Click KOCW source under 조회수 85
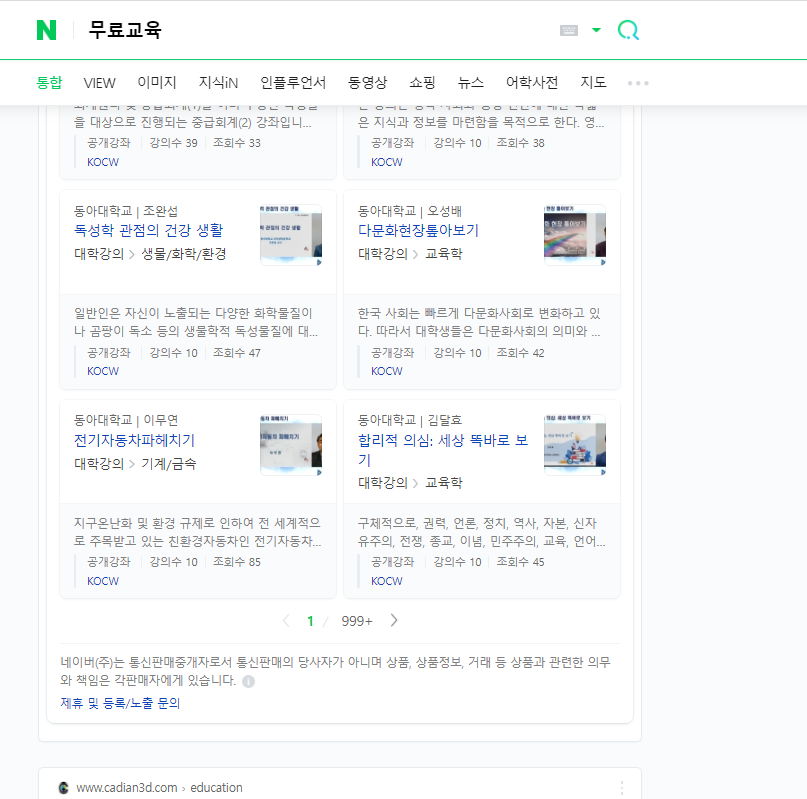The height and width of the screenshot is (799, 807). point(103,581)
